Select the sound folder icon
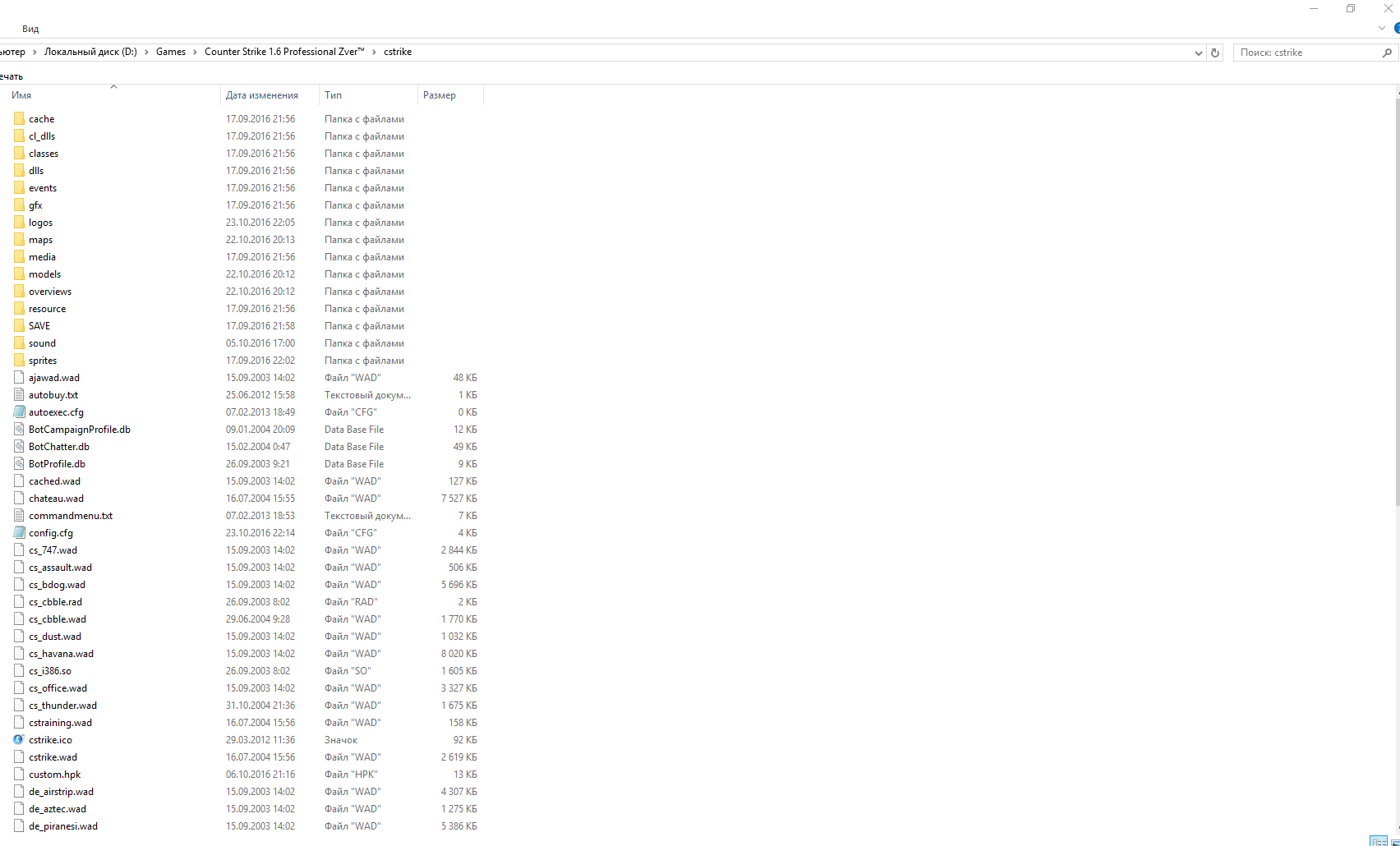The width and height of the screenshot is (1400, 846). point(19,343)
